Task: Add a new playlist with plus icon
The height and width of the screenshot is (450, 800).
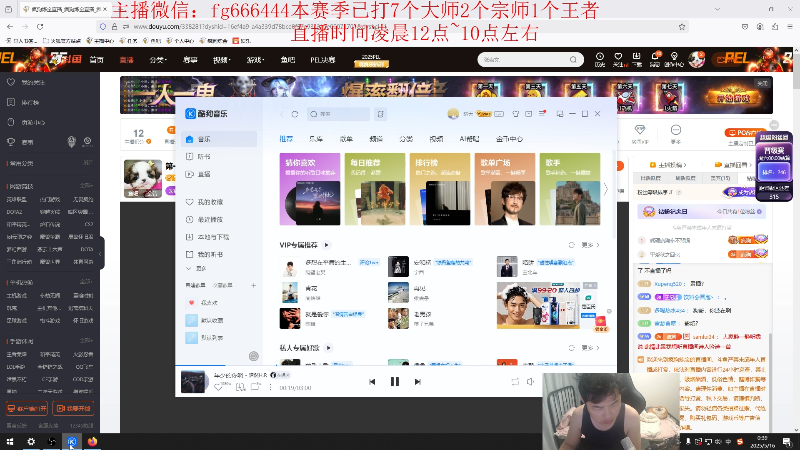Action: click(254, 285)
